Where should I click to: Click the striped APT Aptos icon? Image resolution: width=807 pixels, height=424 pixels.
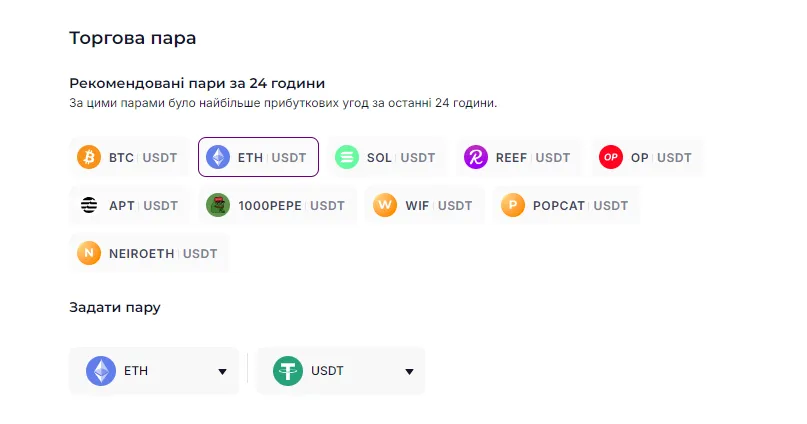(89, 206)
